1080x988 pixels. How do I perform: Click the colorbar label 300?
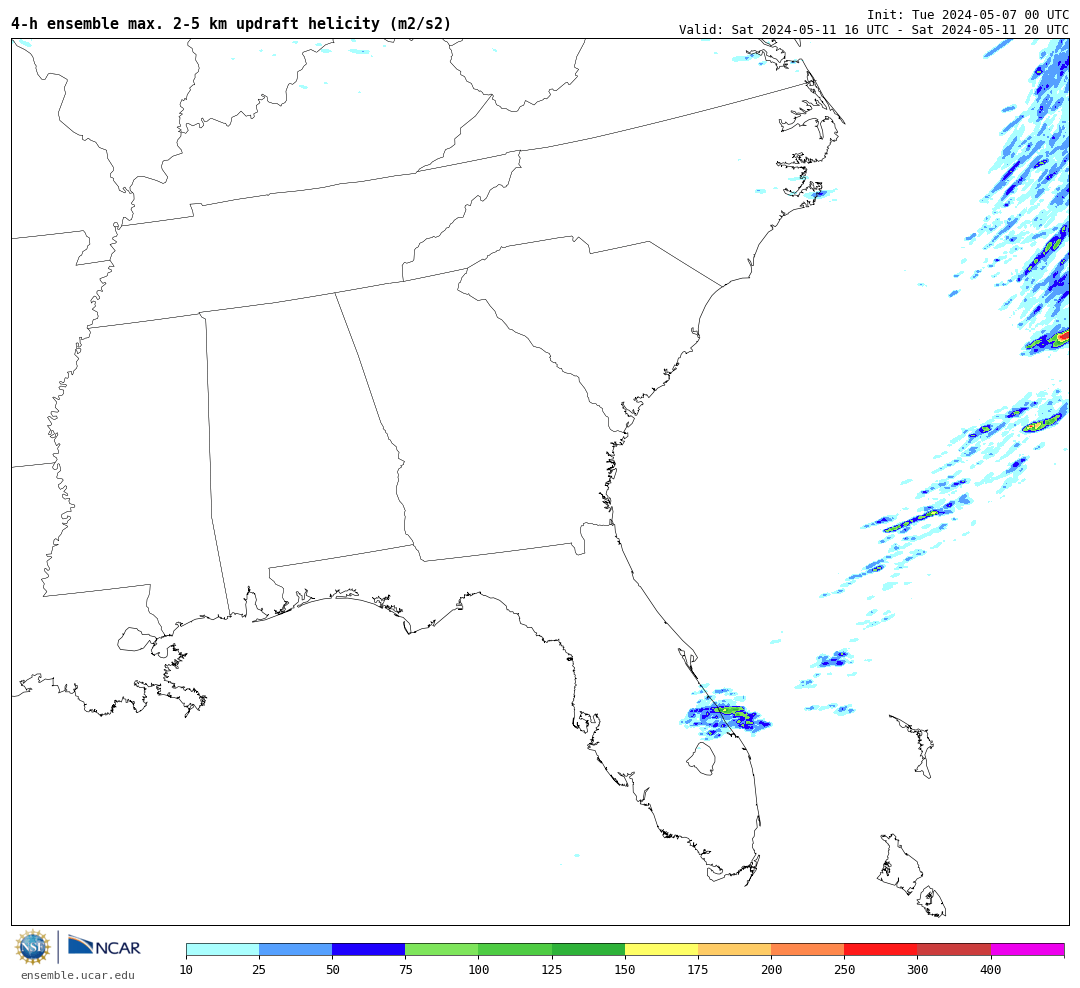click(x=917, y=969)
